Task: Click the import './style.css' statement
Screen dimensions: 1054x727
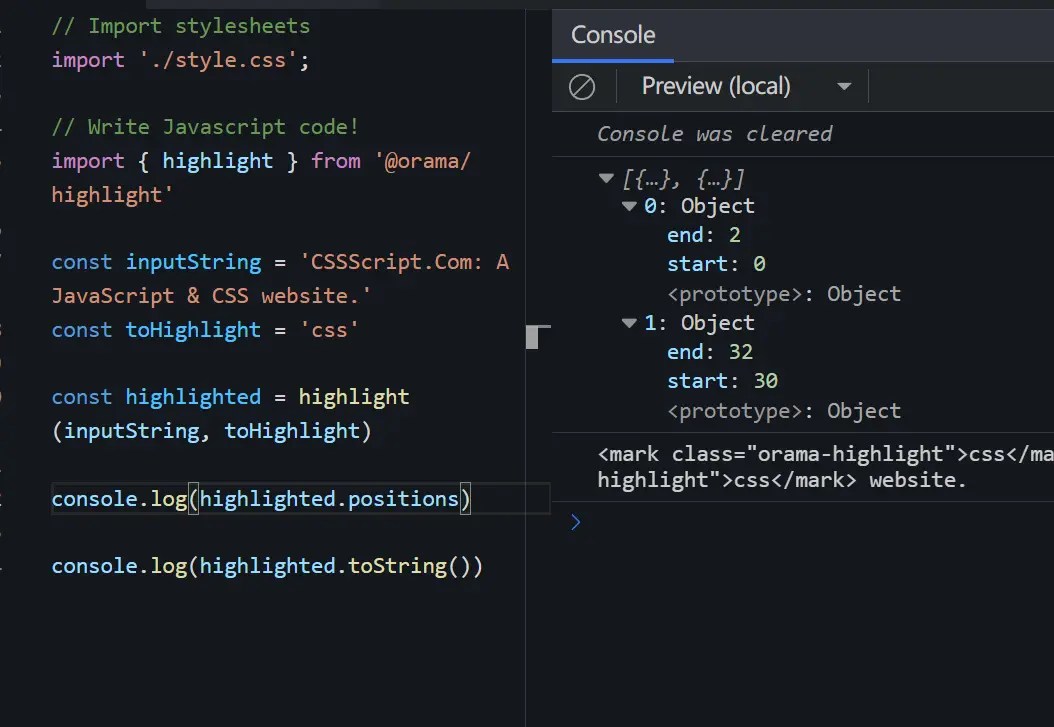Action: pyautogui.click(x=179, y=60)
